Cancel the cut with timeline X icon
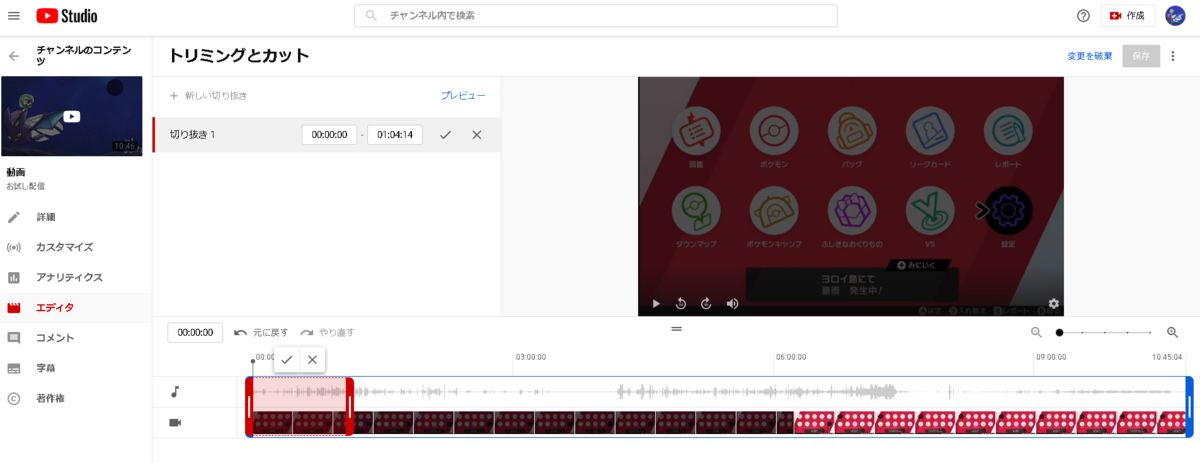Screen dimensions: 1200x463 [x=312, y=359]
